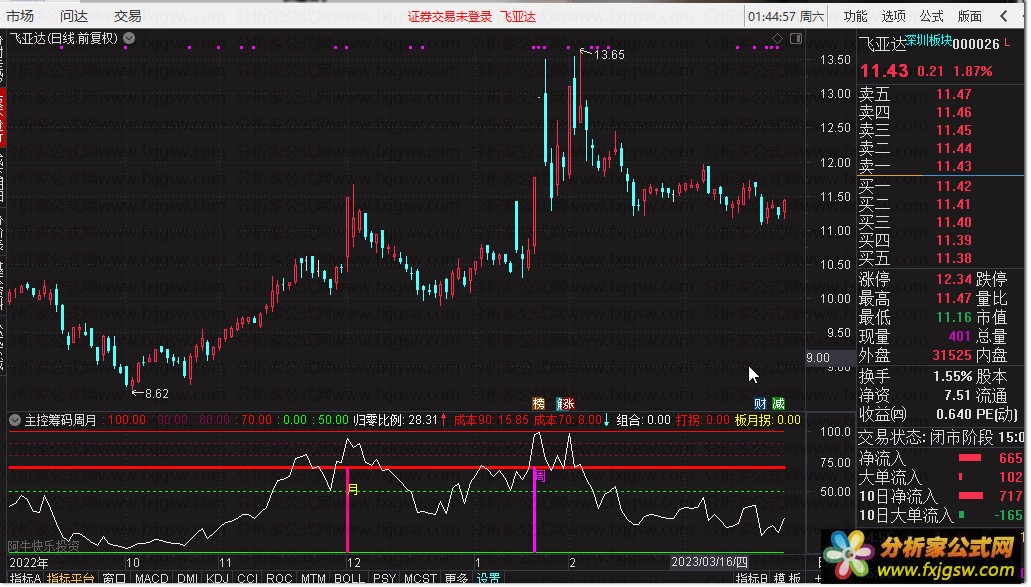The width and height of the screenshot is (1031, 587).
Task: Click the 8.62 low price label
Action: (x=156, y=394)
